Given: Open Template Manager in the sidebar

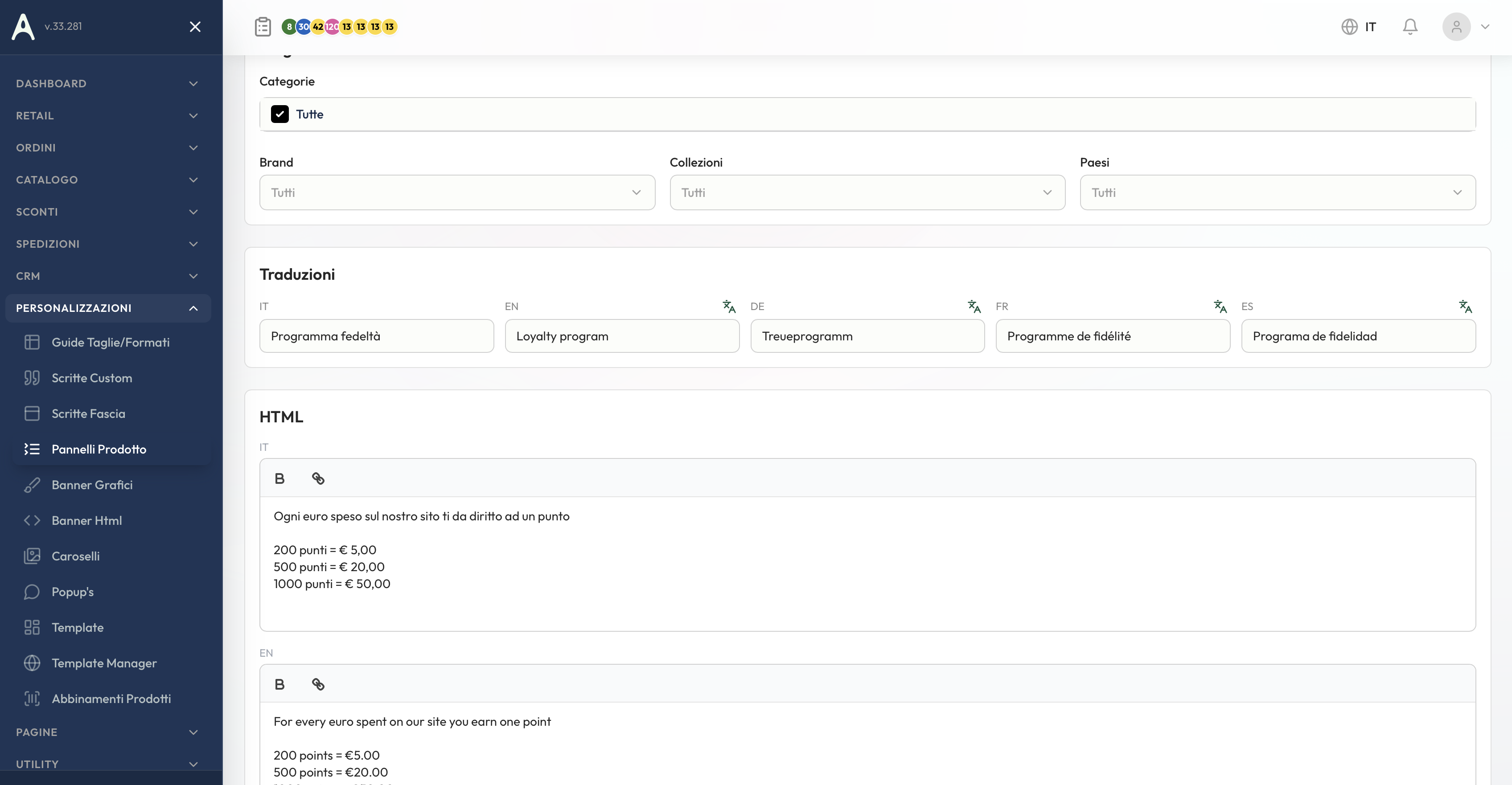Looking at the screenshot, I should pyautogui.click(x=111, y=663).
